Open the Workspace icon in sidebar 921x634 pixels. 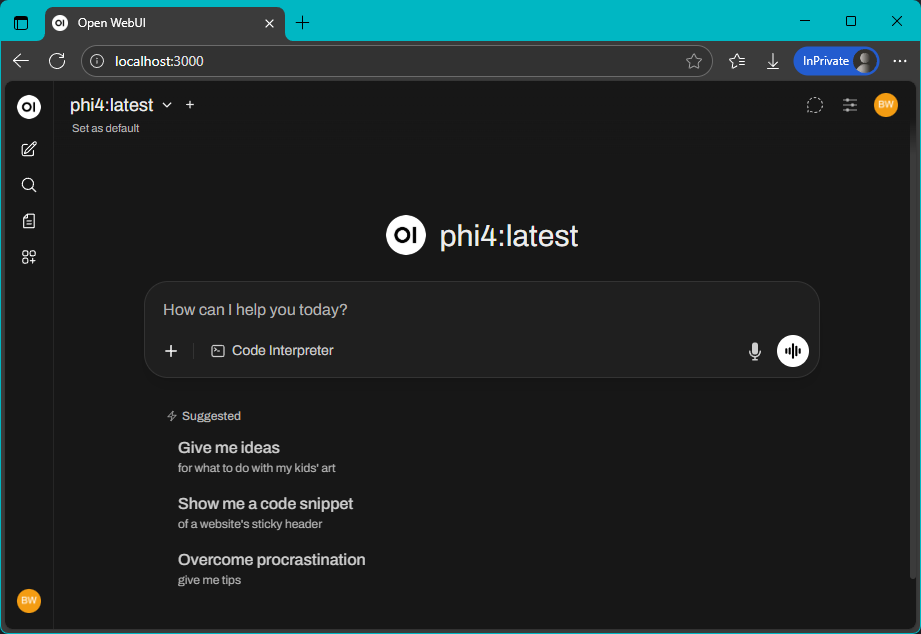[x=29, y=257]
